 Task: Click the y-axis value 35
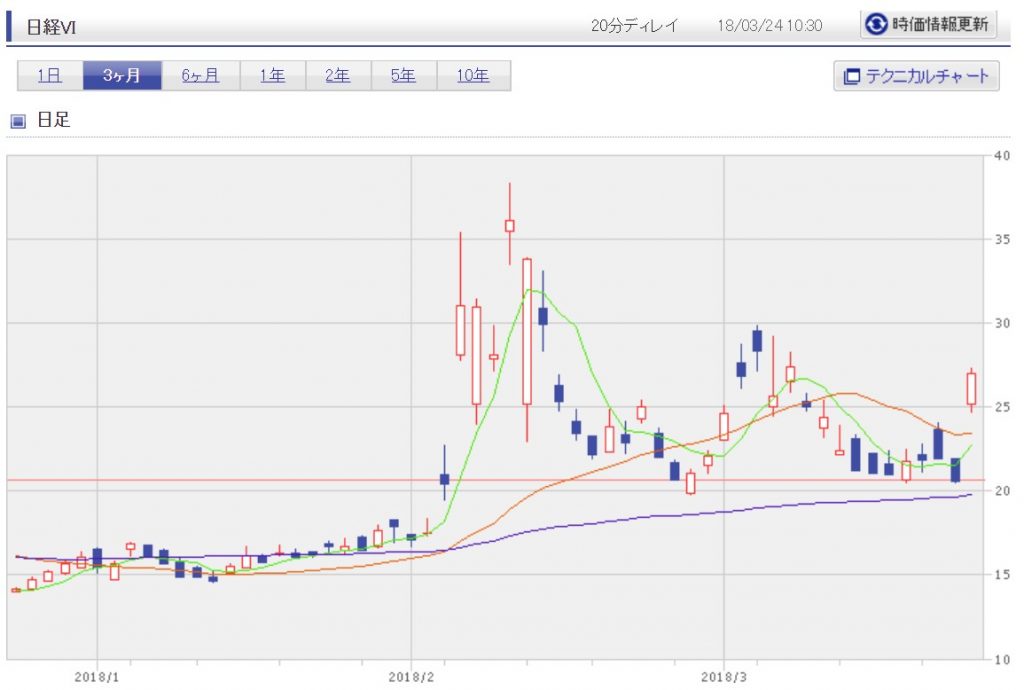click(1002, 240)
